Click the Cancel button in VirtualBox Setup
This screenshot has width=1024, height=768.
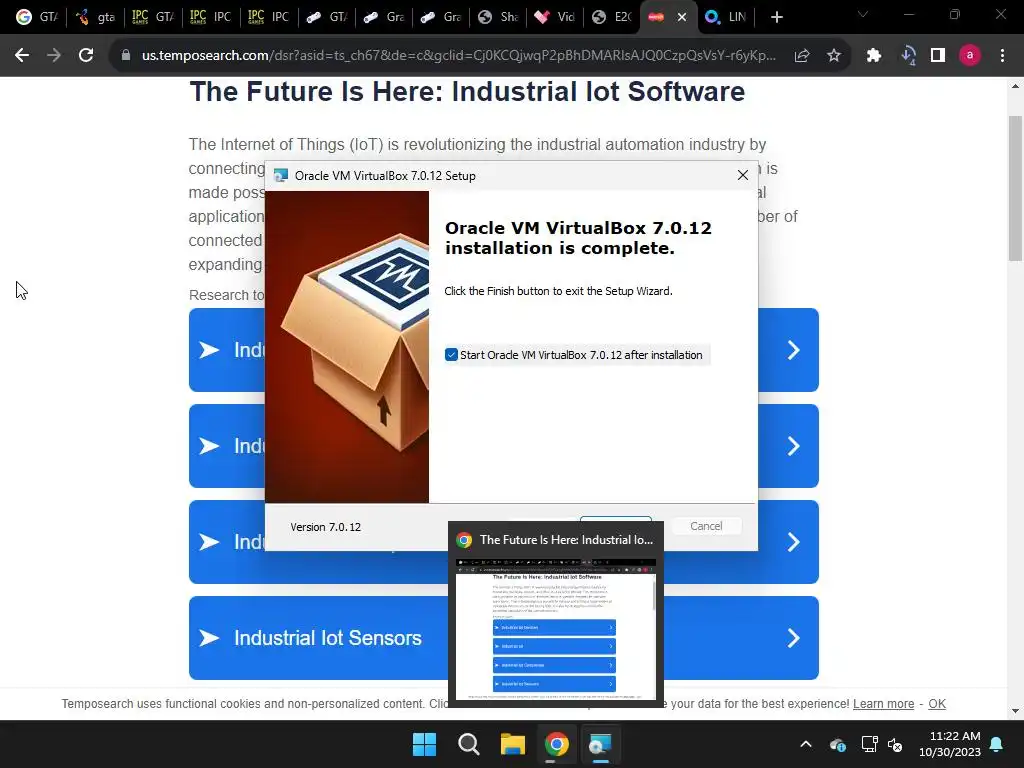tap(706, 526)
